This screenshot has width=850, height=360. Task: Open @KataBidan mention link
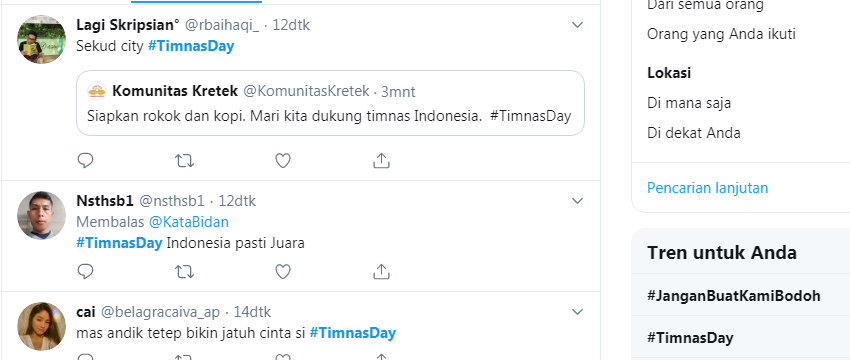[189, 222]
